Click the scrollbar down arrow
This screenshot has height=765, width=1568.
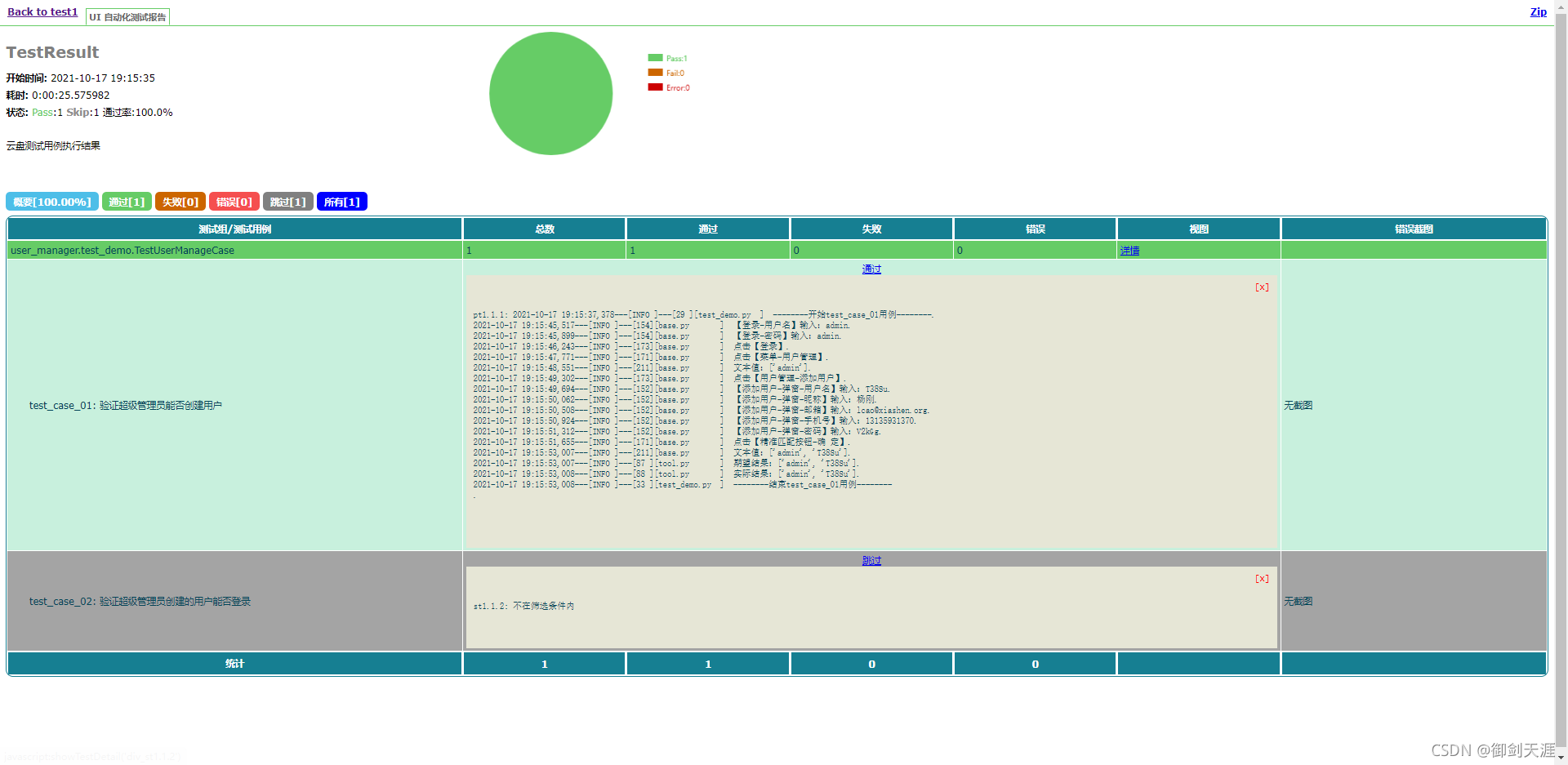[1561, 758]
